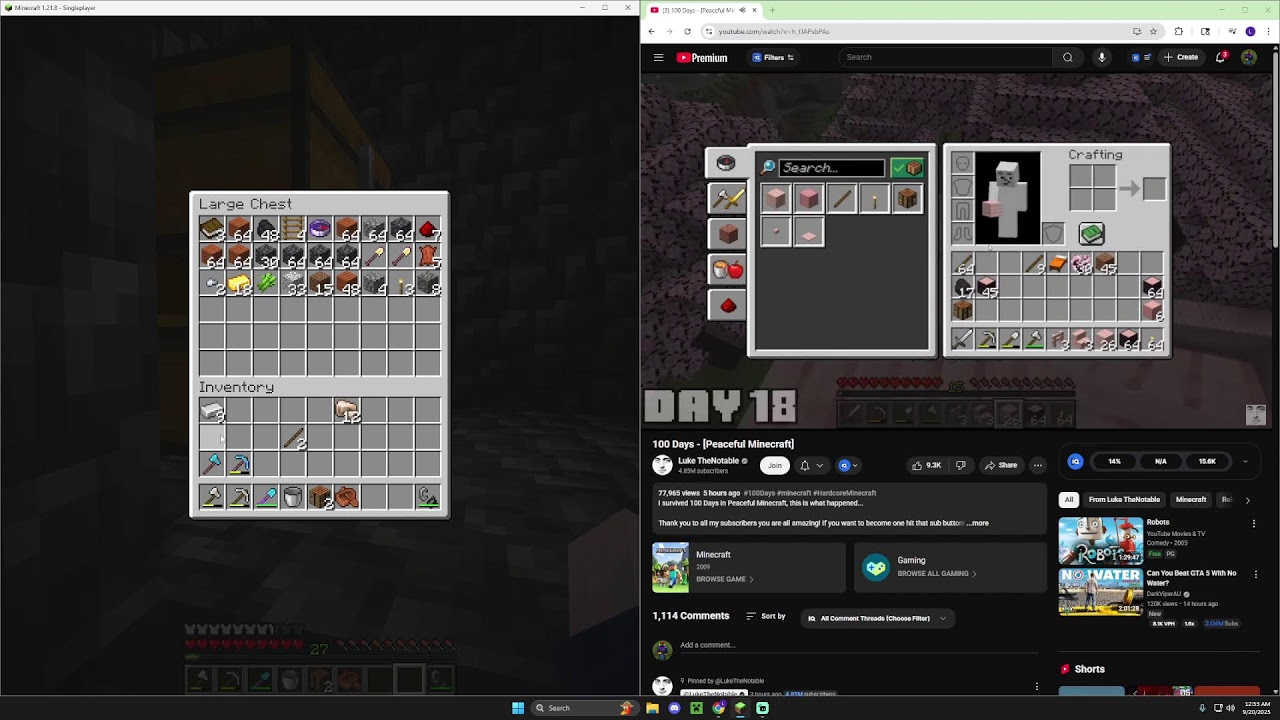1280x720 pixels.
Task: Open the more actions menu for the video
Action: (1037, 465)
